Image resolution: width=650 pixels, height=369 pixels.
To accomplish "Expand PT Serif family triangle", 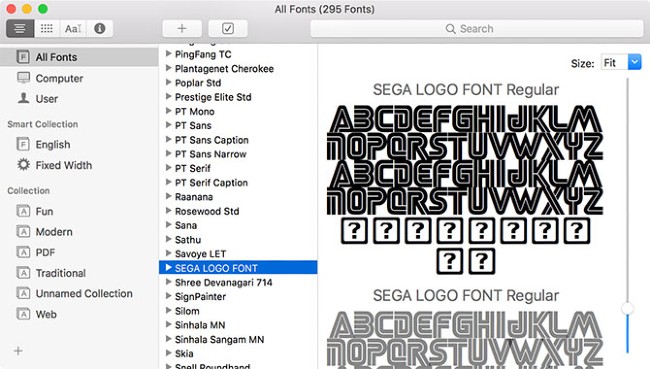I will 168,168.
